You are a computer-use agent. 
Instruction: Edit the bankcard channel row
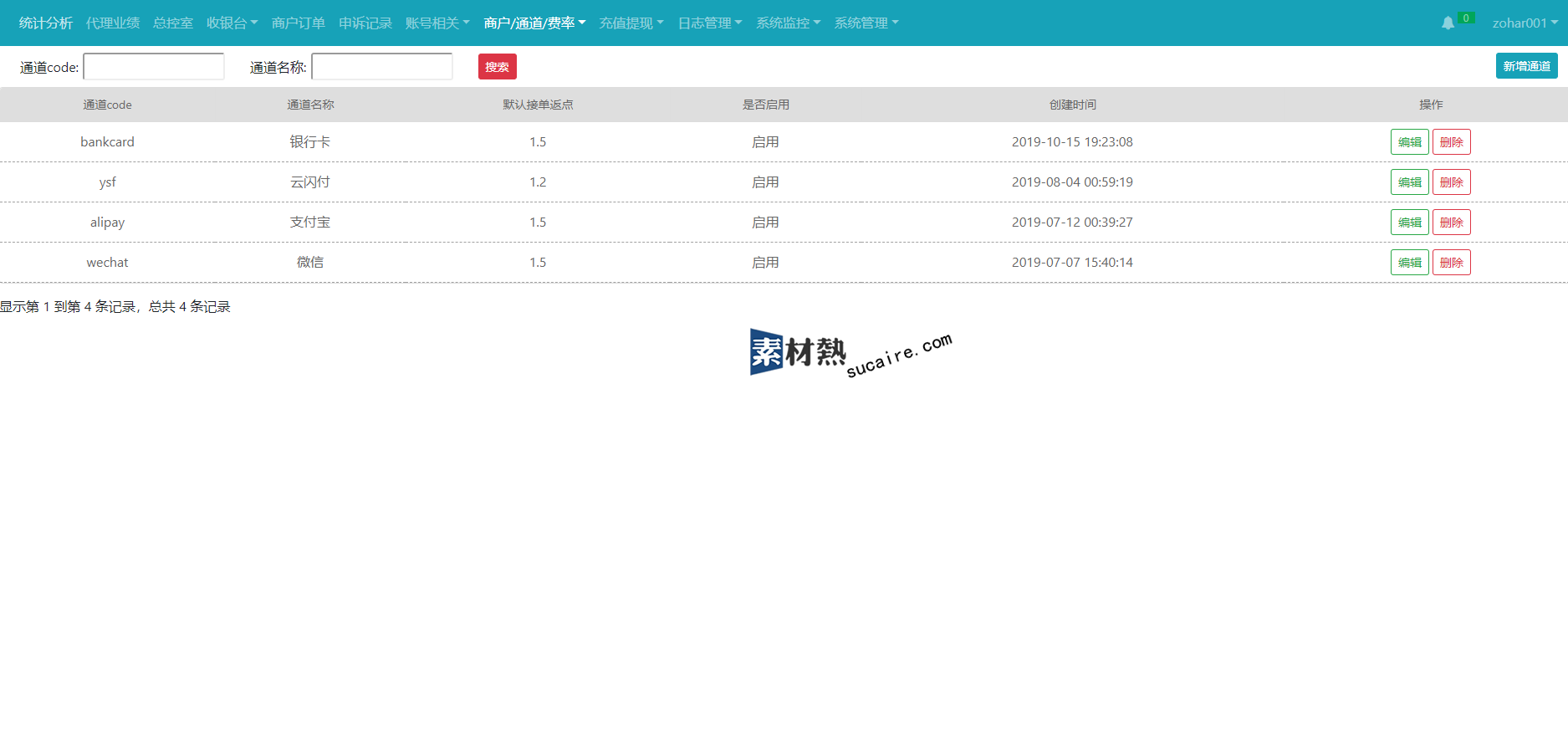[1410, 142]
